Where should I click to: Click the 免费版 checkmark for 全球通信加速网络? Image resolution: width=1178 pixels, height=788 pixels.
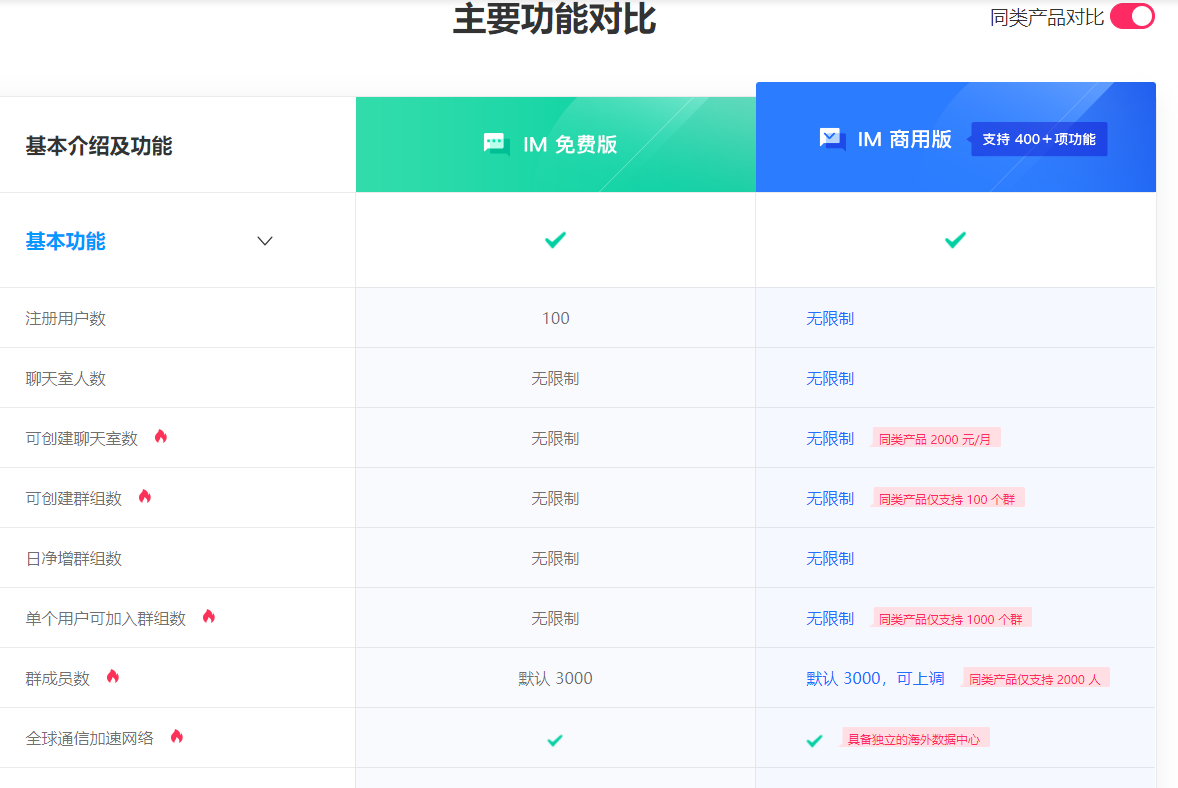(x=555, y=741)
